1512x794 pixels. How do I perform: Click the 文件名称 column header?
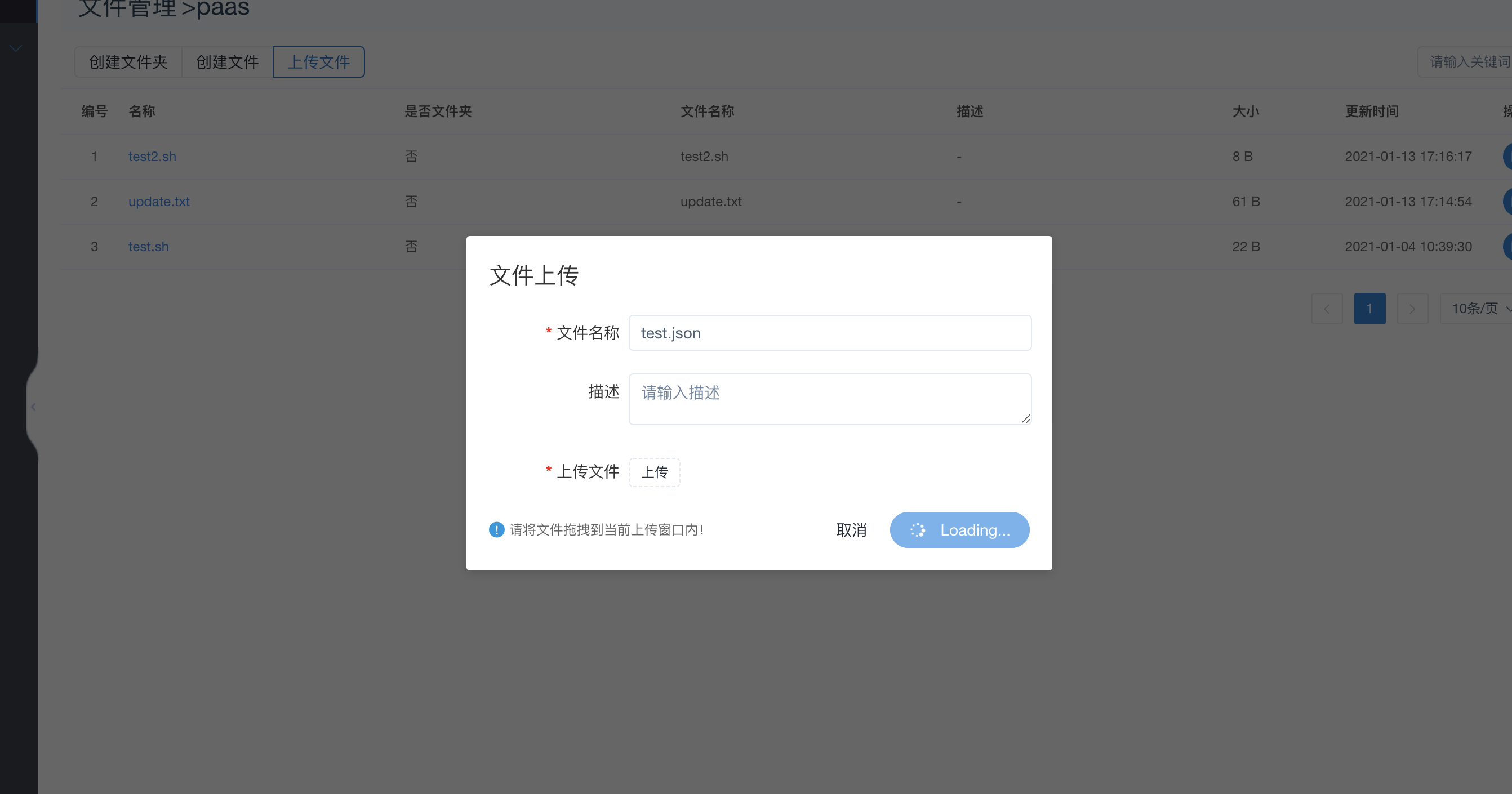pos(708,111)
